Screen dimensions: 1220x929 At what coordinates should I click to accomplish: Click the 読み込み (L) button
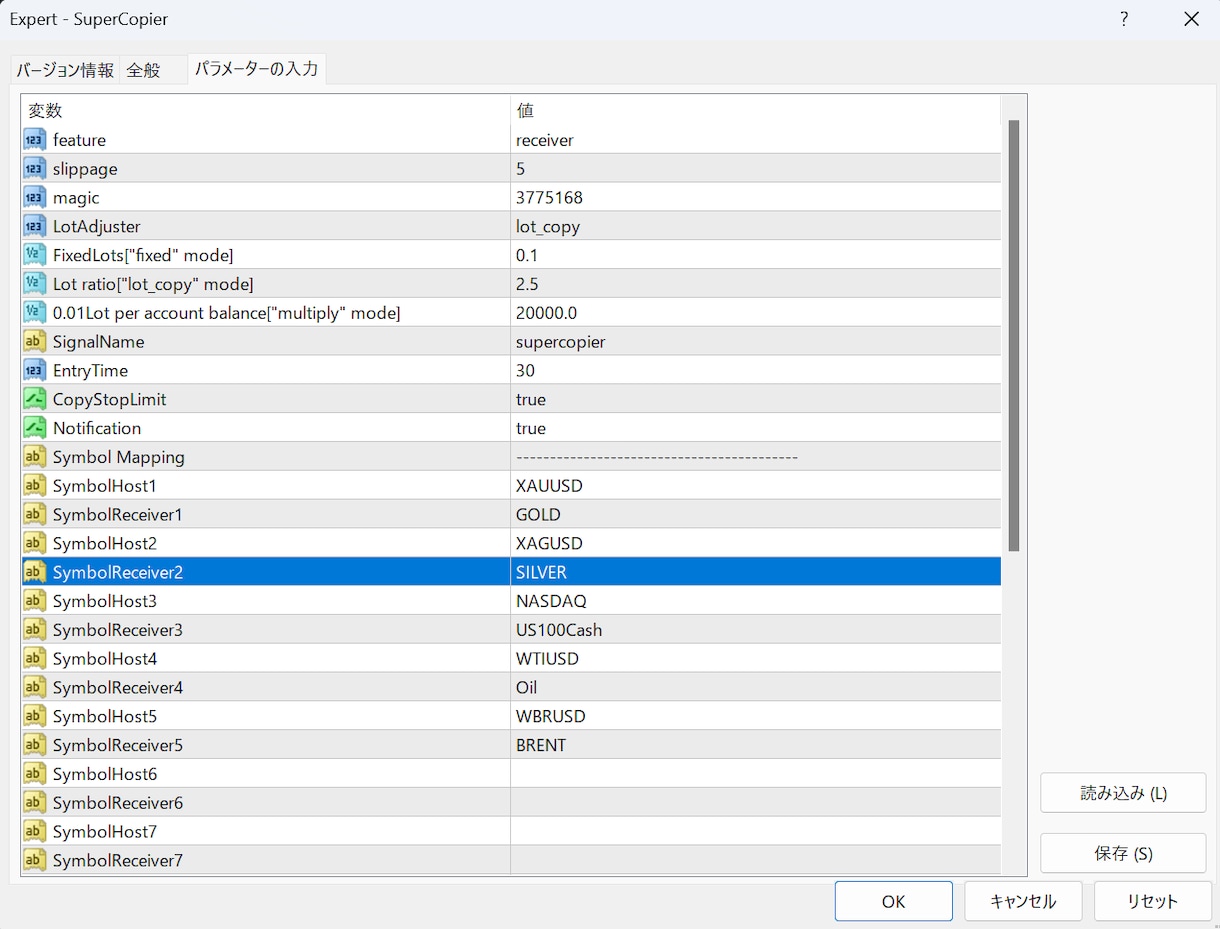click(x=1124, y=793)
